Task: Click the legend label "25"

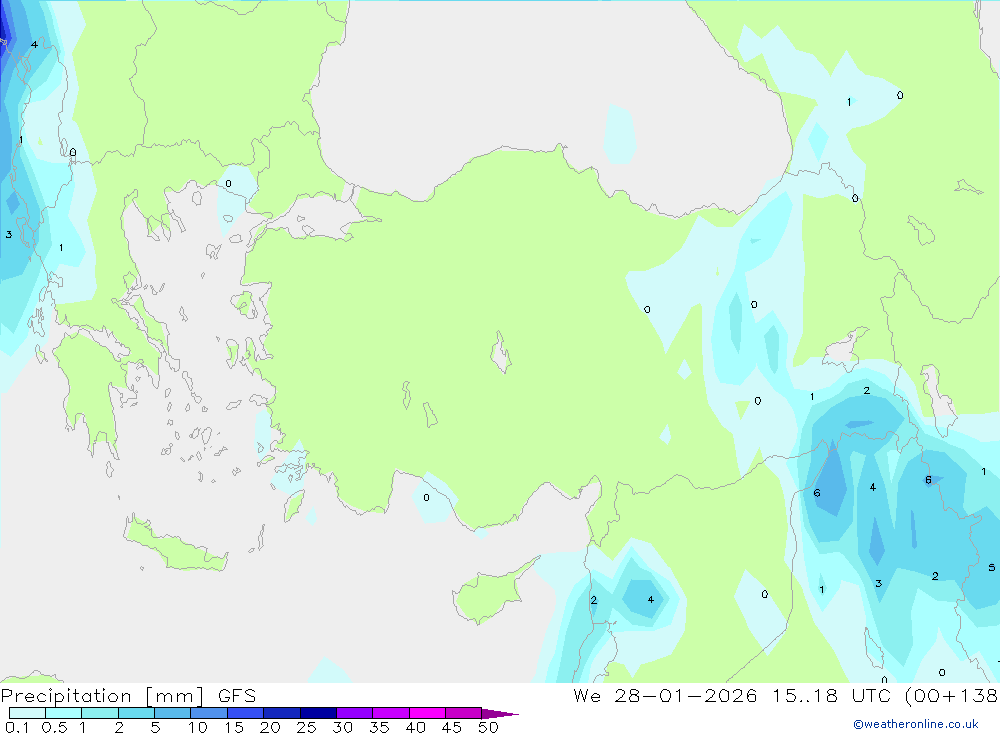Action: (x=307, y=727)
